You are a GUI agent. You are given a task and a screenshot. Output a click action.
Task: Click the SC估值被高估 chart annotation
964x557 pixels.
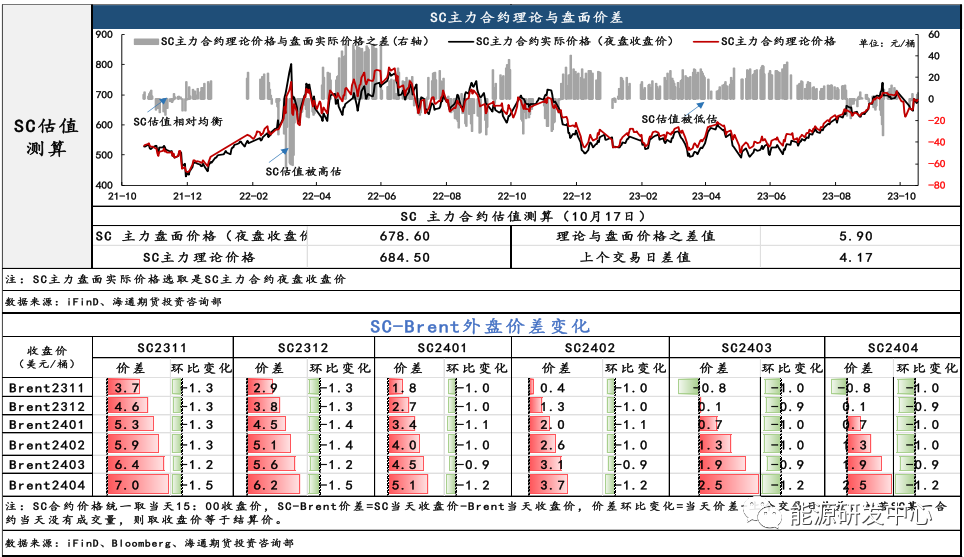303,172
